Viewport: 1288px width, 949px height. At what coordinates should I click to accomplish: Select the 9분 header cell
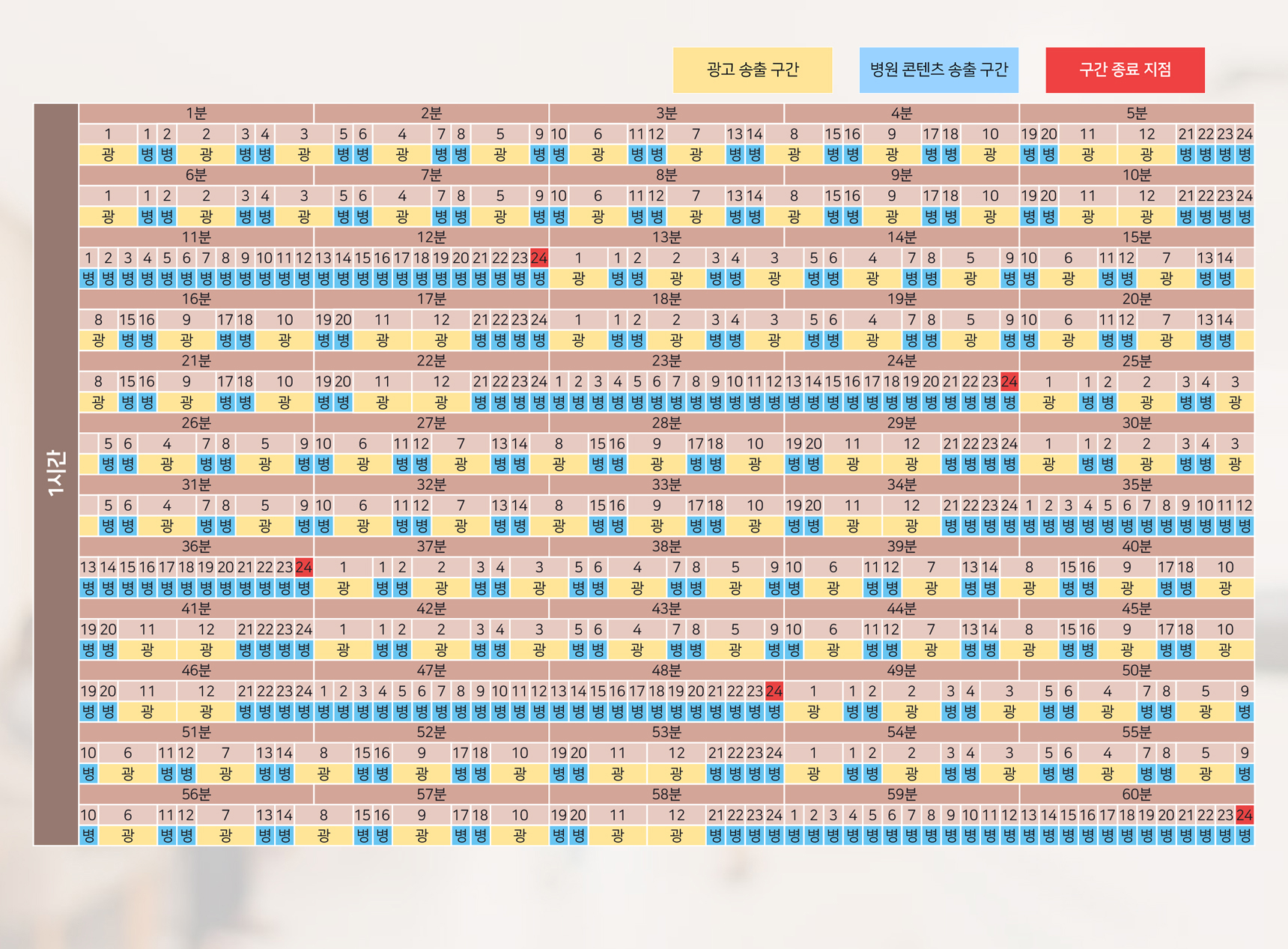901,175
